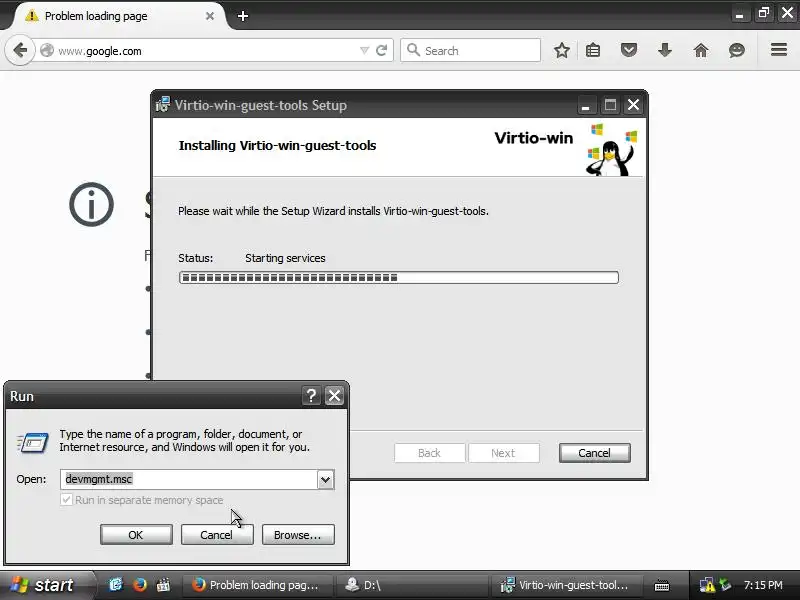800x600 pixels.
Task: Click the globe site identity icon
Action: (47, 51)
